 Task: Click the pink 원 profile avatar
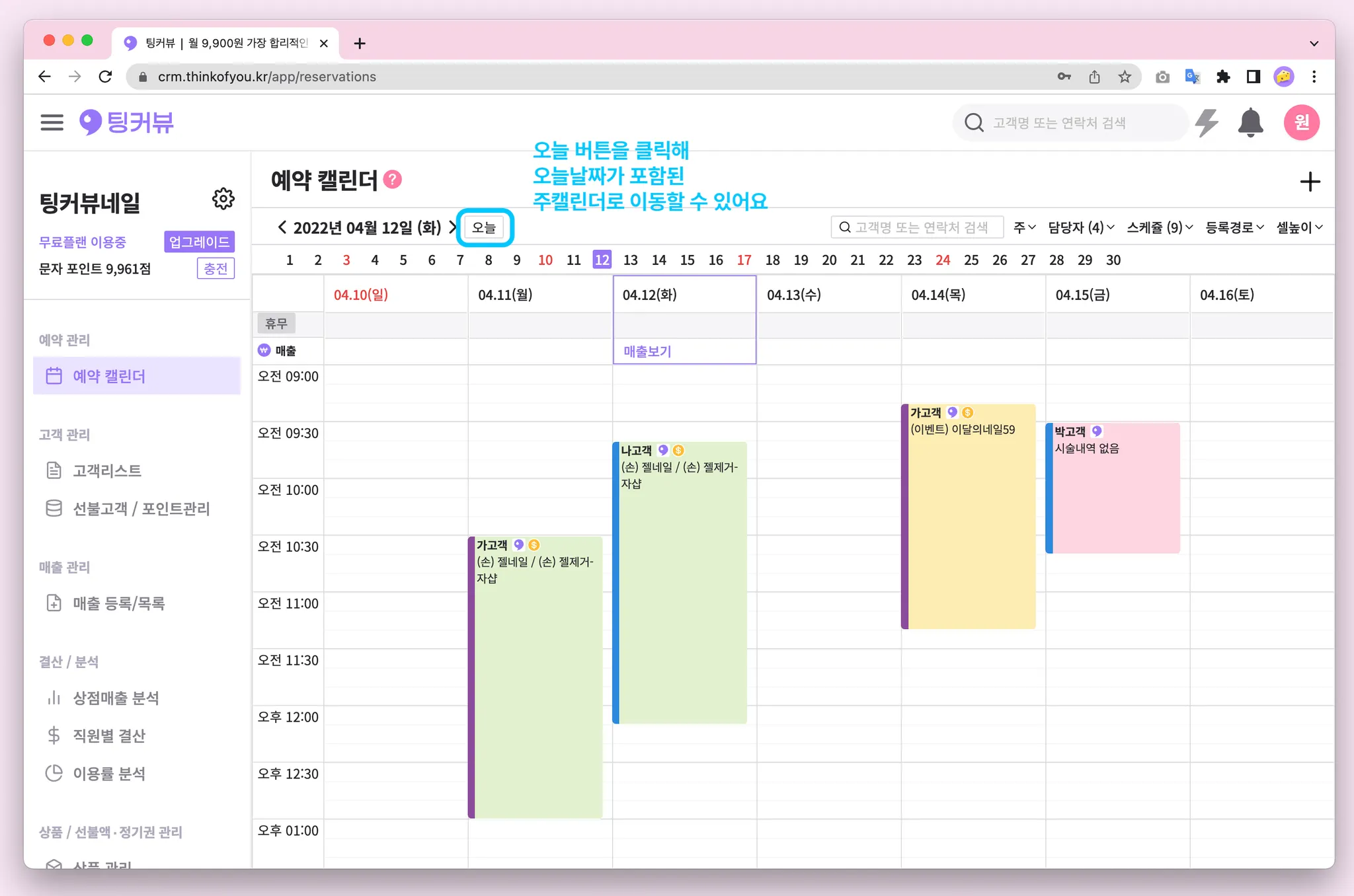click(x=1300, y=122)
